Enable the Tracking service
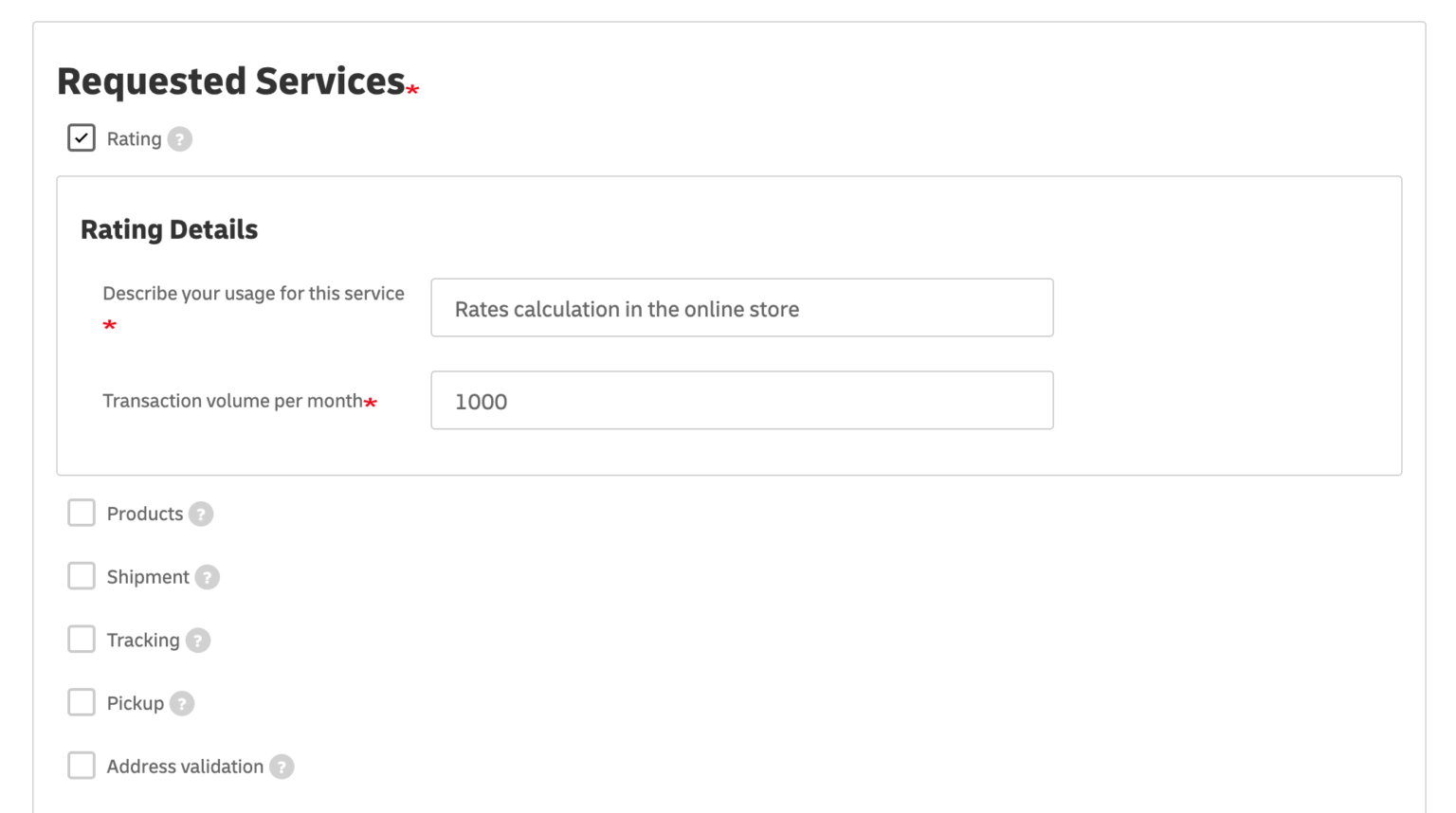The image size is (1456, 813). tap(82, 639)
